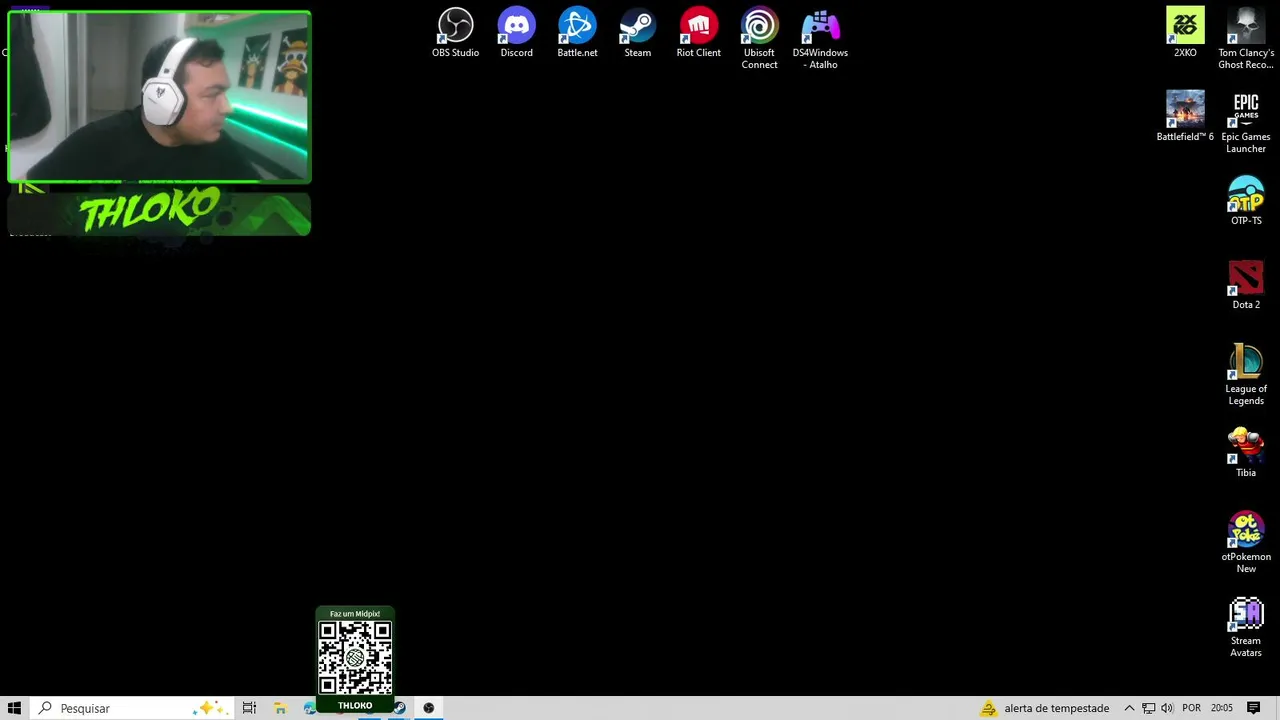The height and width of the screenshot is (720, 1280).
Task: Click the Dota 2 desktop icon
Action: coord(1246,285)
